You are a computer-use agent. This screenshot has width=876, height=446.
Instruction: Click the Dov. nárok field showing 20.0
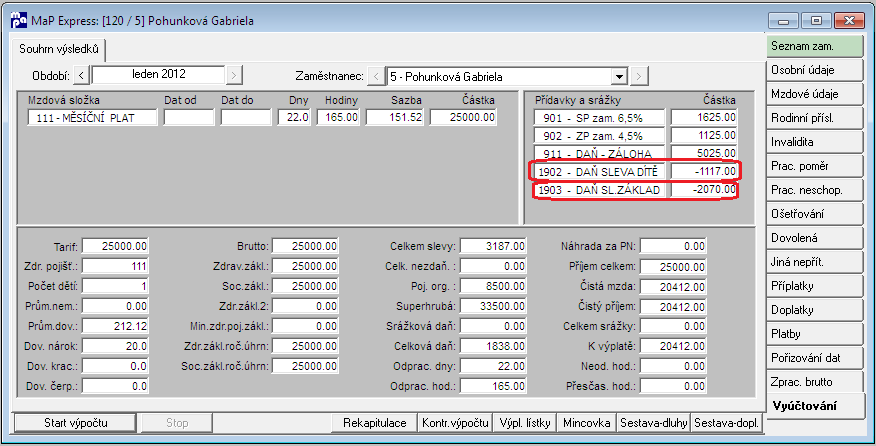coord(115,347)
